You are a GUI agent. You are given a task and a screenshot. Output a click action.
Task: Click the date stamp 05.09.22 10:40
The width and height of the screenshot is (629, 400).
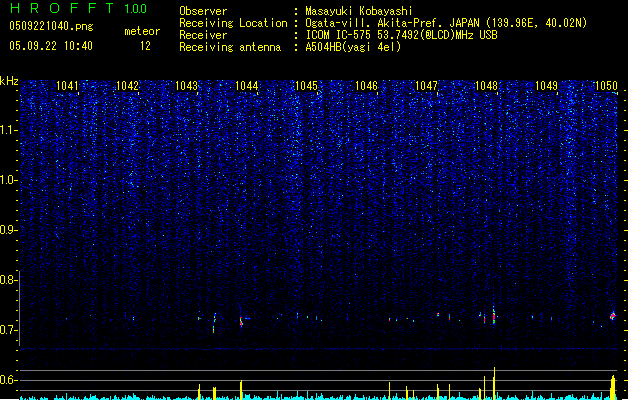tap(51, 46)
